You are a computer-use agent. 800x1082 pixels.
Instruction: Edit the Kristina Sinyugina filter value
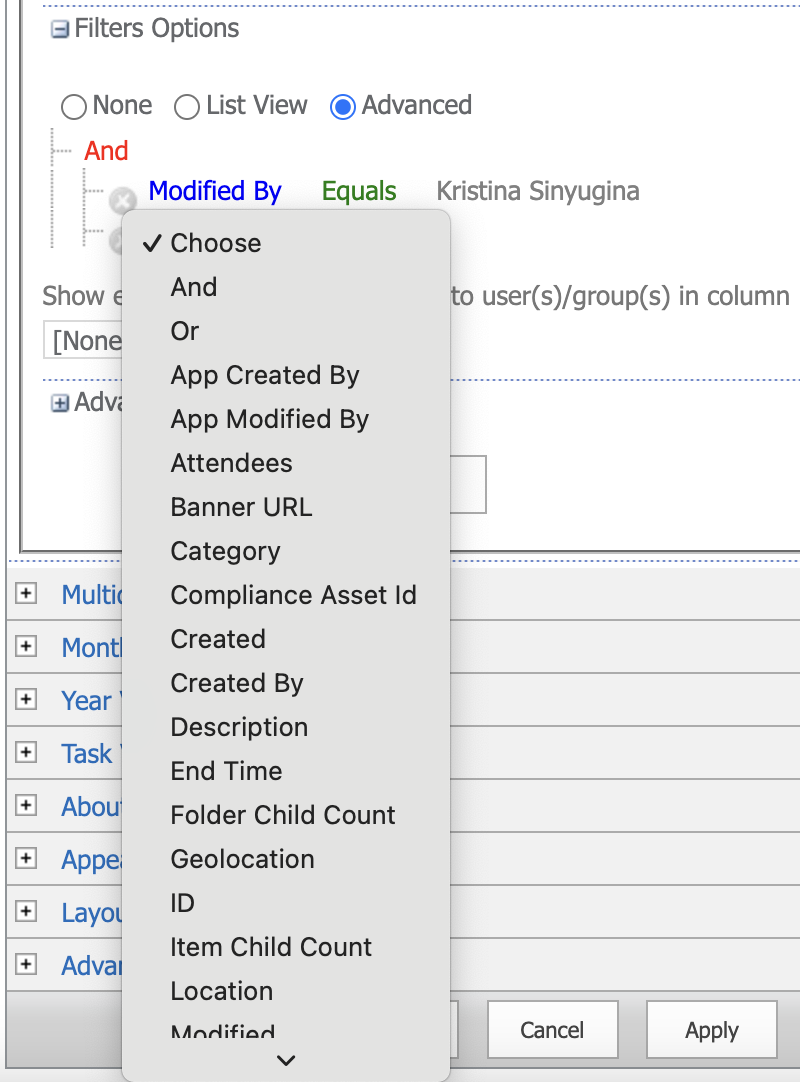point(537,190)
